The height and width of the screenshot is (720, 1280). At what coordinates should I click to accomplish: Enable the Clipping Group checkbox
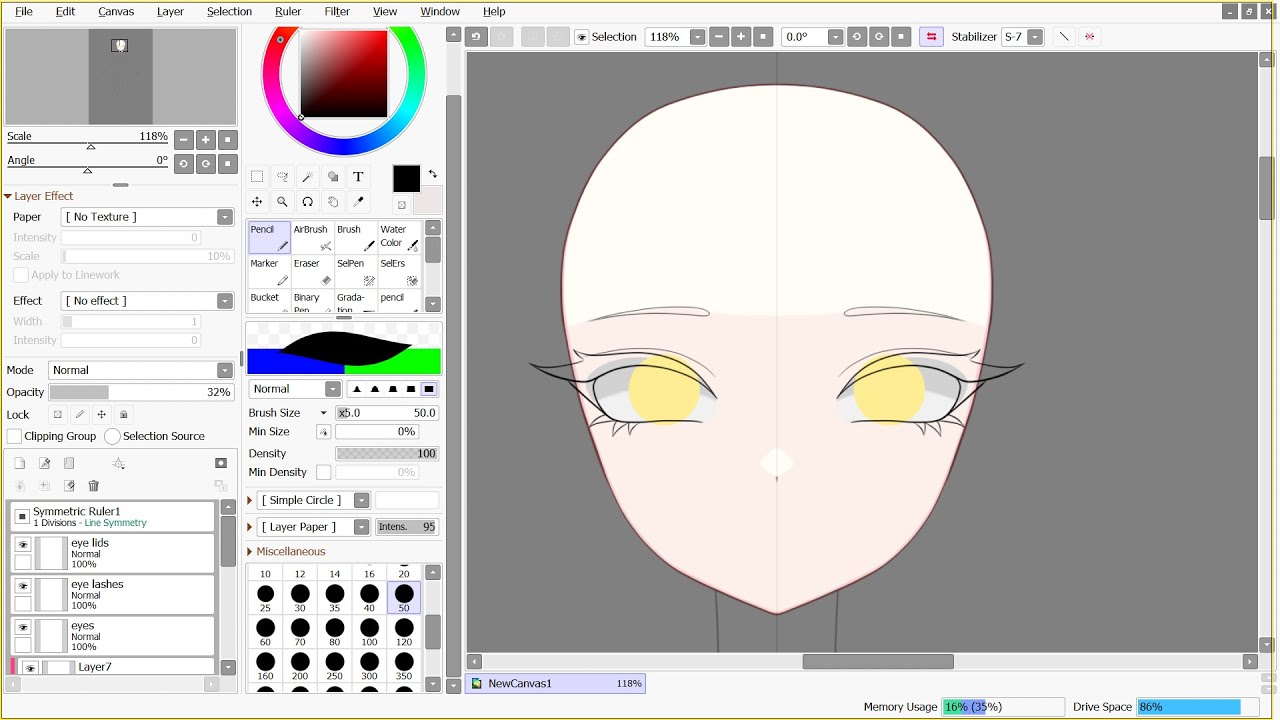pyautogui.click(x=15, y=436)
